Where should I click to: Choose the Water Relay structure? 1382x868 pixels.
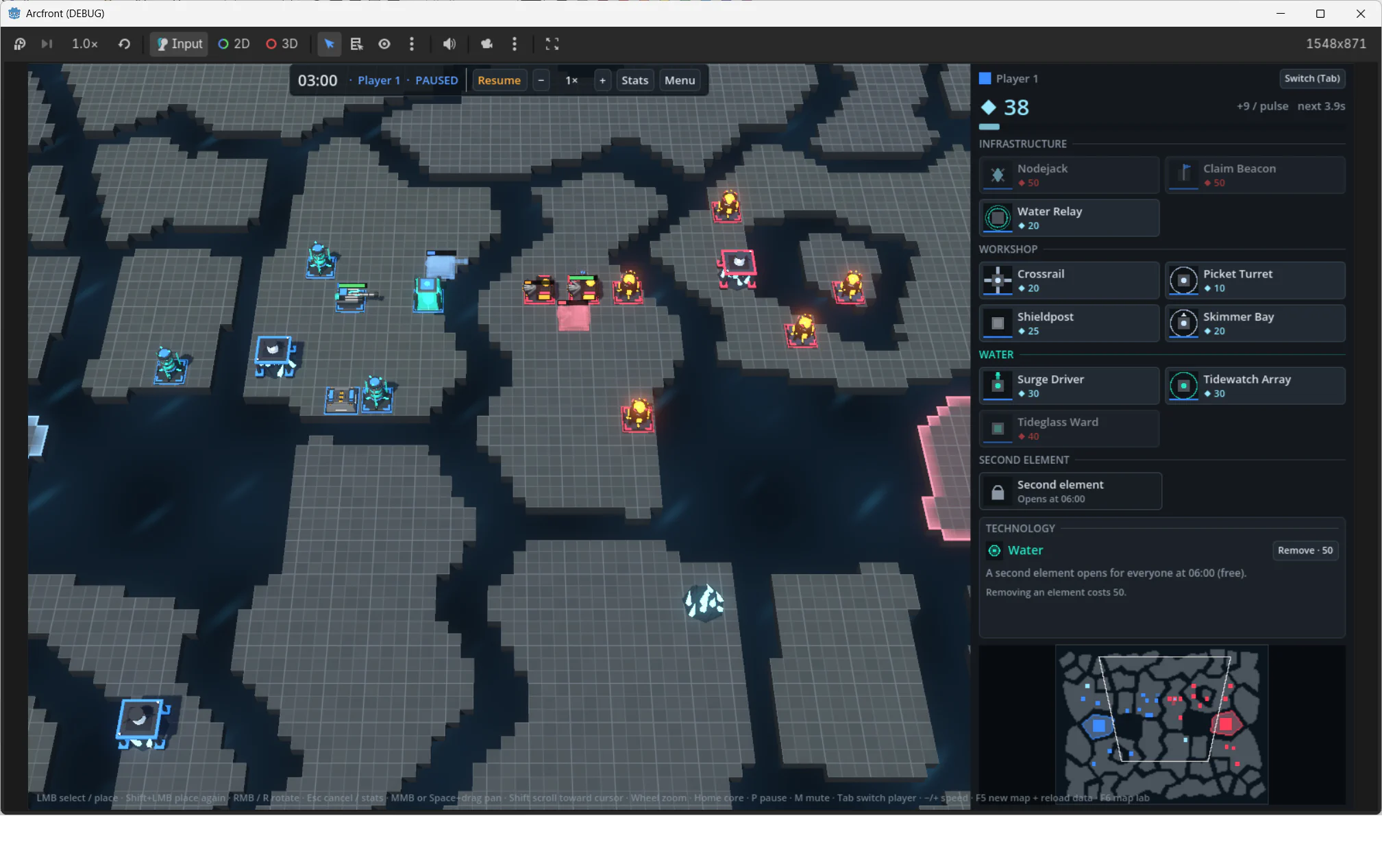tap(1069, 218)
